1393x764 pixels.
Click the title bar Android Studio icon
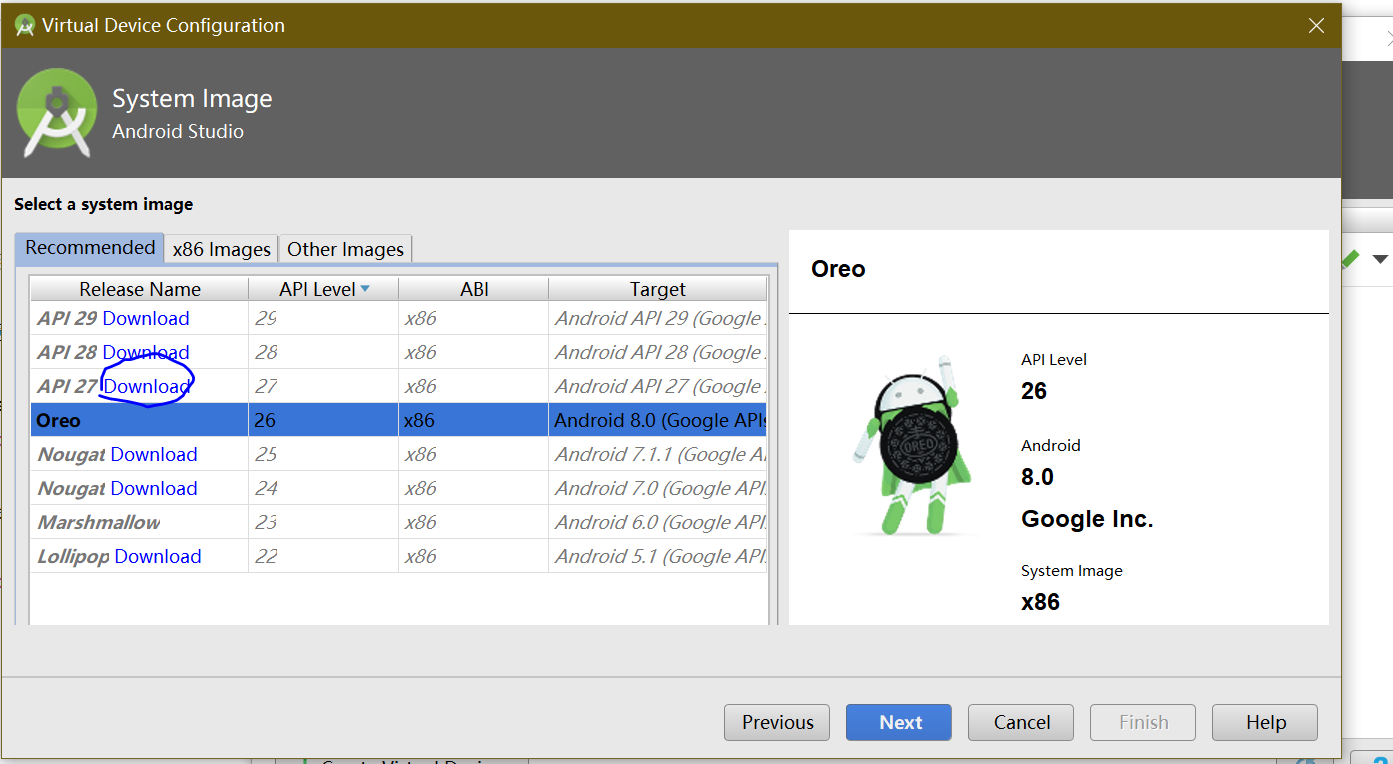[x=25, y=26]
